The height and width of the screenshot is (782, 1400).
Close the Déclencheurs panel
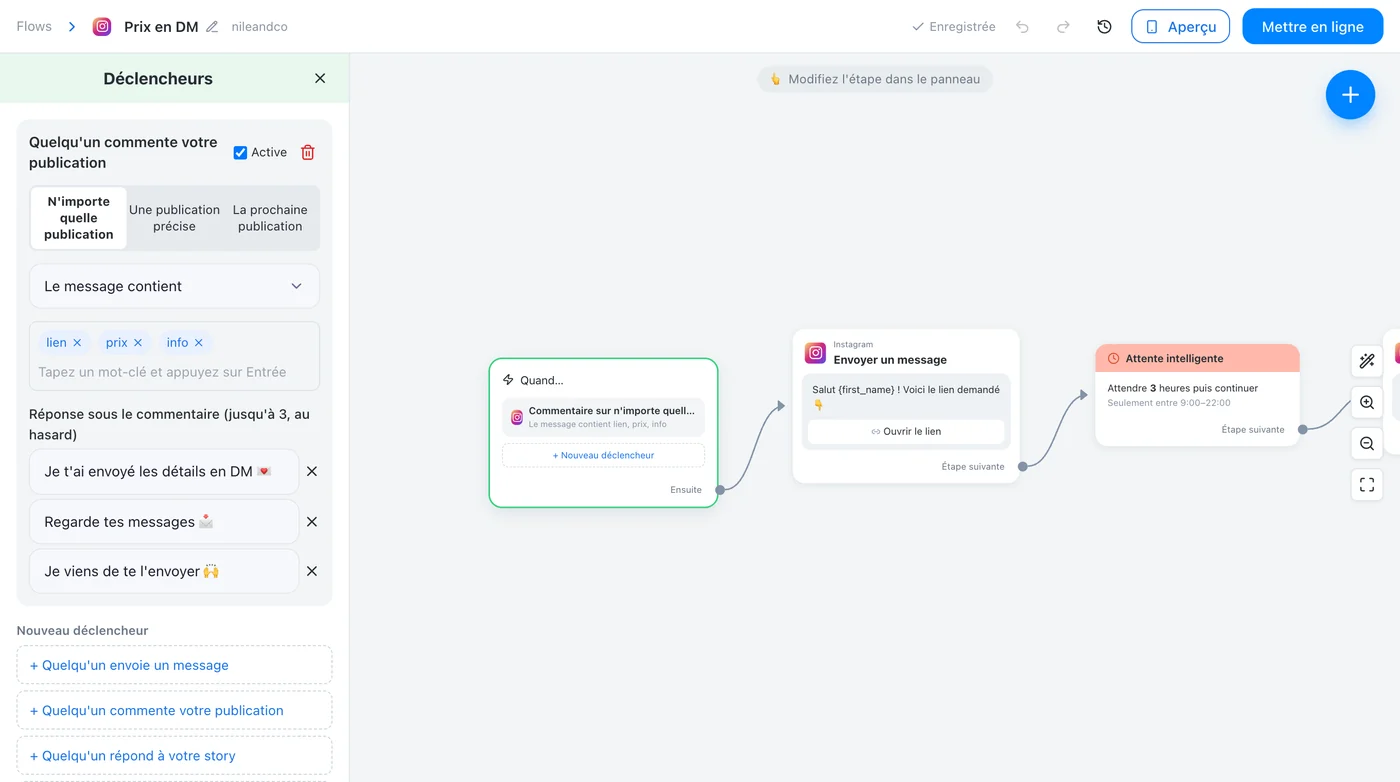[320, 78]
